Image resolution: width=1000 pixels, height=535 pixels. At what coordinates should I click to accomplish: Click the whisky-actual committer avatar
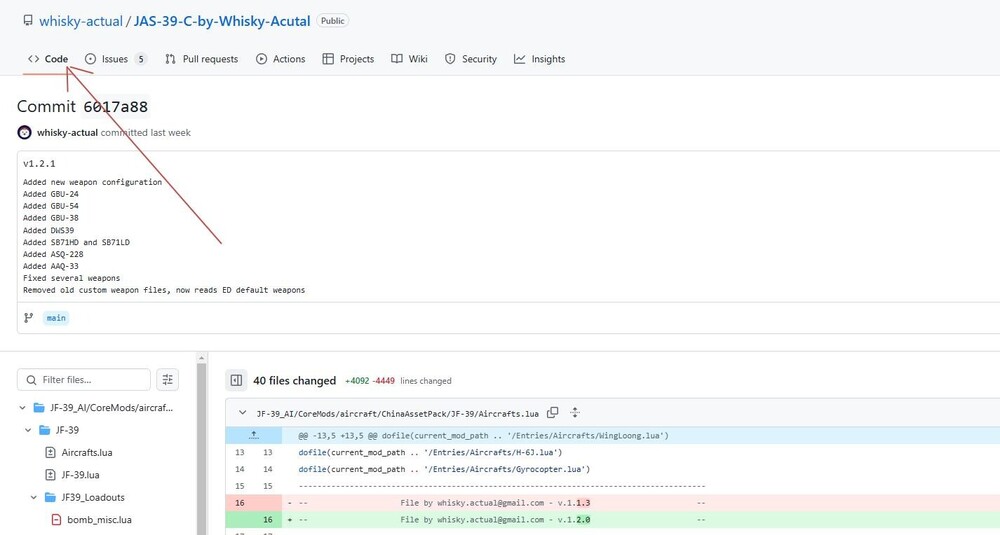25,132
